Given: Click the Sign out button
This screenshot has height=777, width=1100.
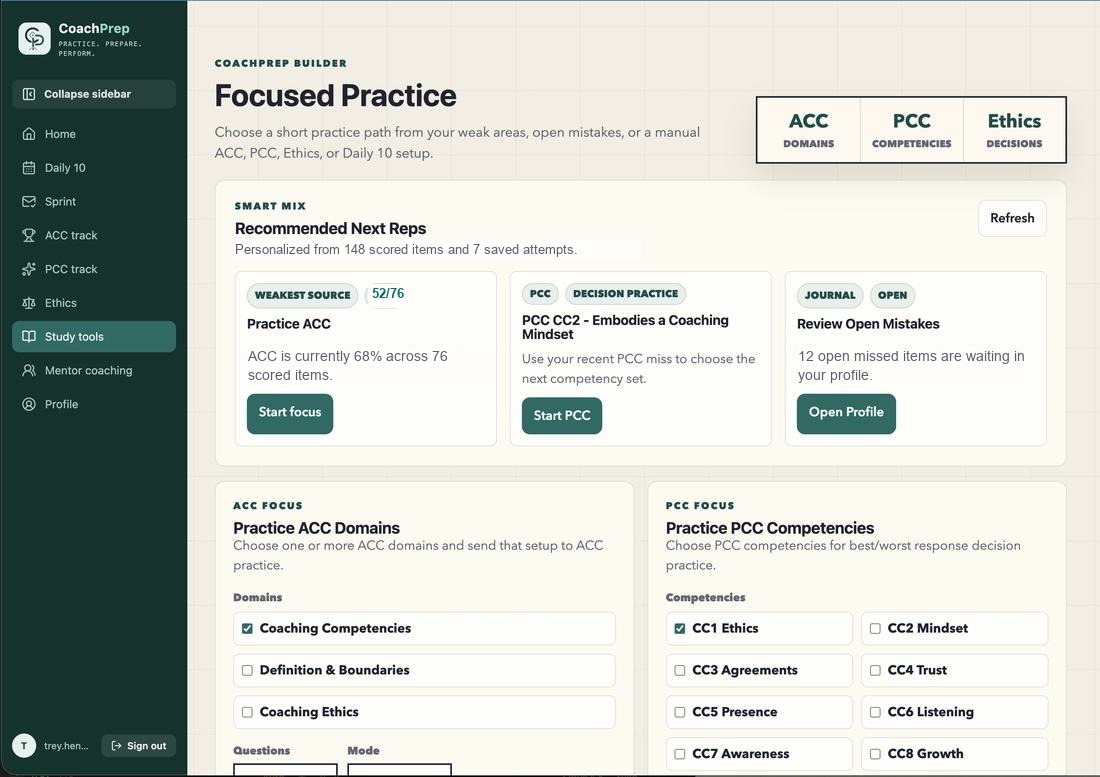Looking at the screenshot, I should 139,745.
